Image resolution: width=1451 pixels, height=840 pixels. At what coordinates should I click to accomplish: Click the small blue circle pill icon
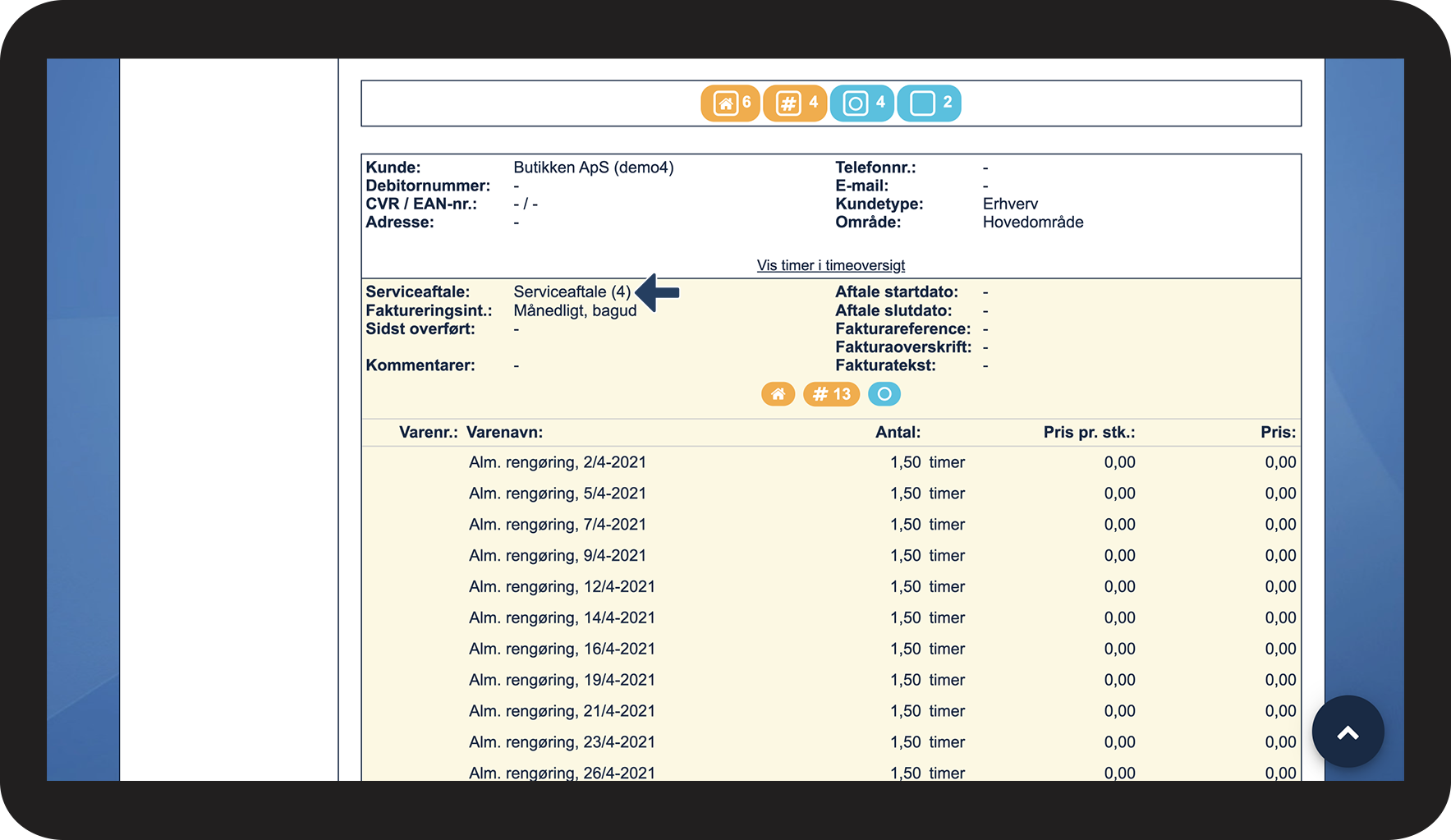[x=884, y=394]
